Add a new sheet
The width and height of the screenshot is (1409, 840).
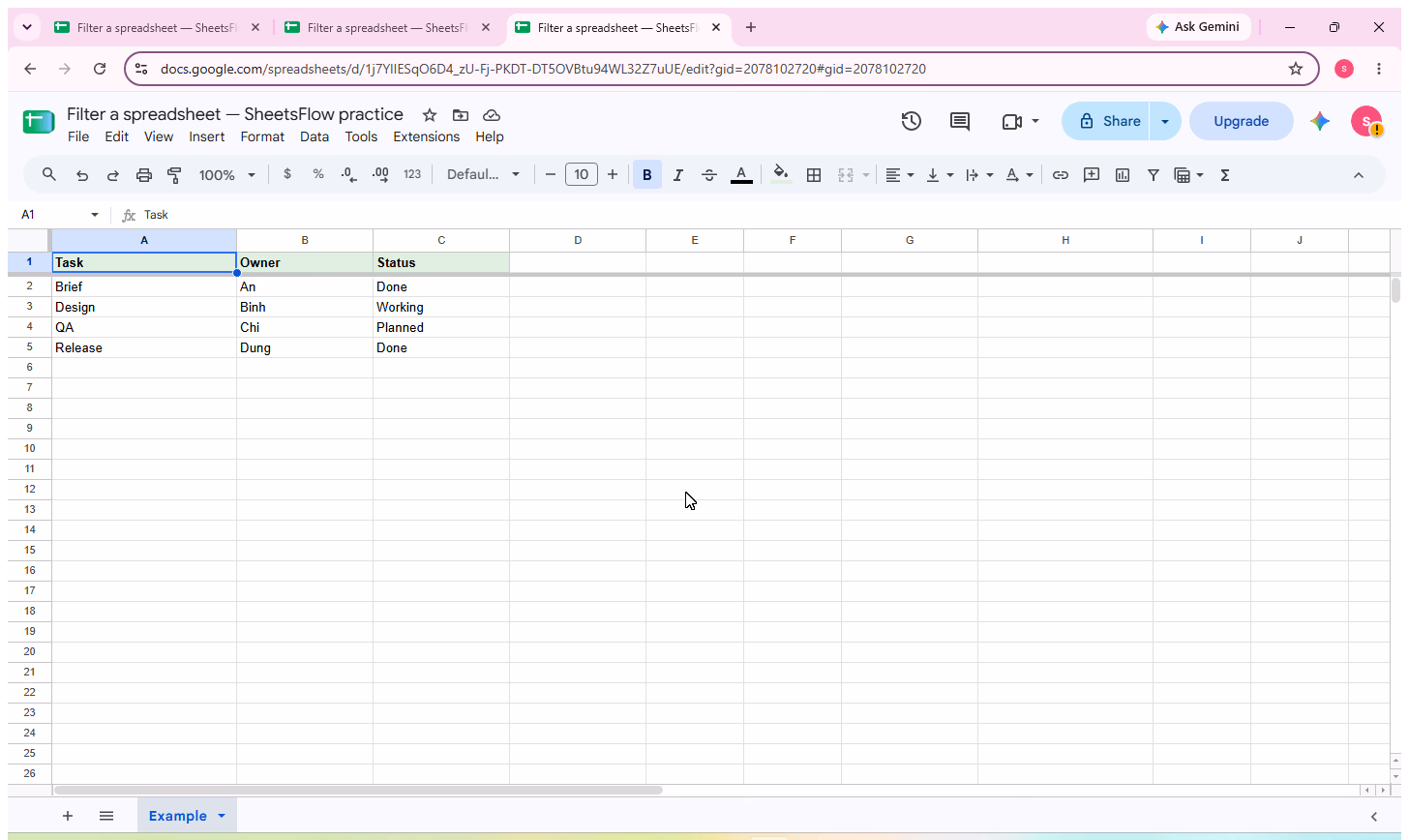point(68,816)
